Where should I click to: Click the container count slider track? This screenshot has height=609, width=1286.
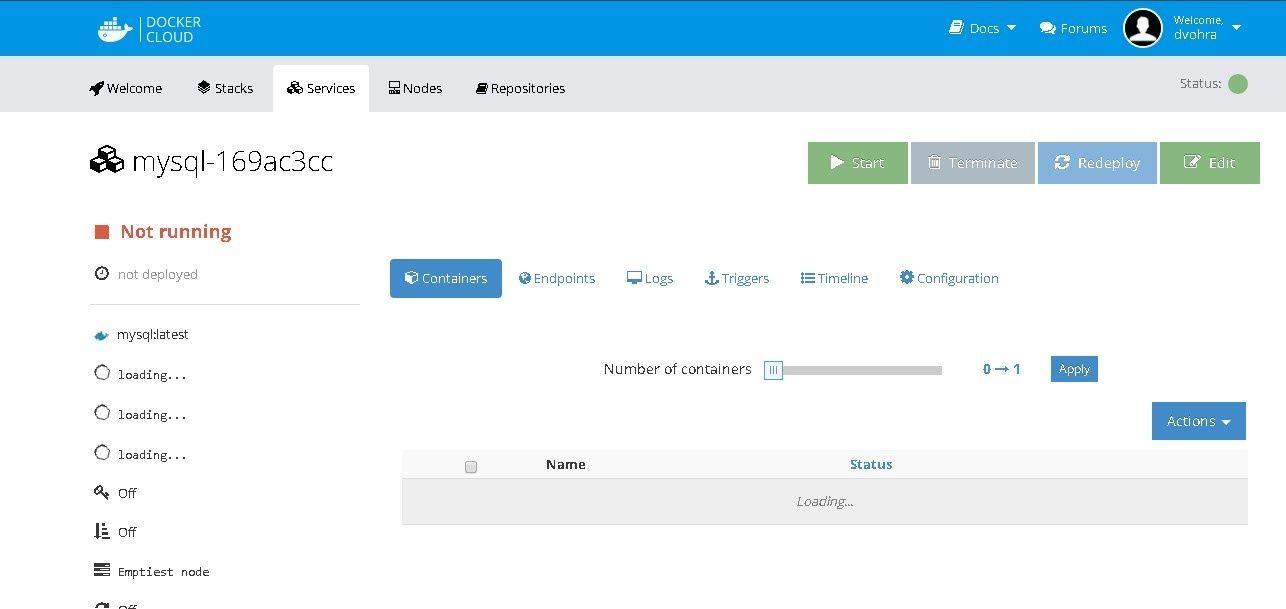853,370
